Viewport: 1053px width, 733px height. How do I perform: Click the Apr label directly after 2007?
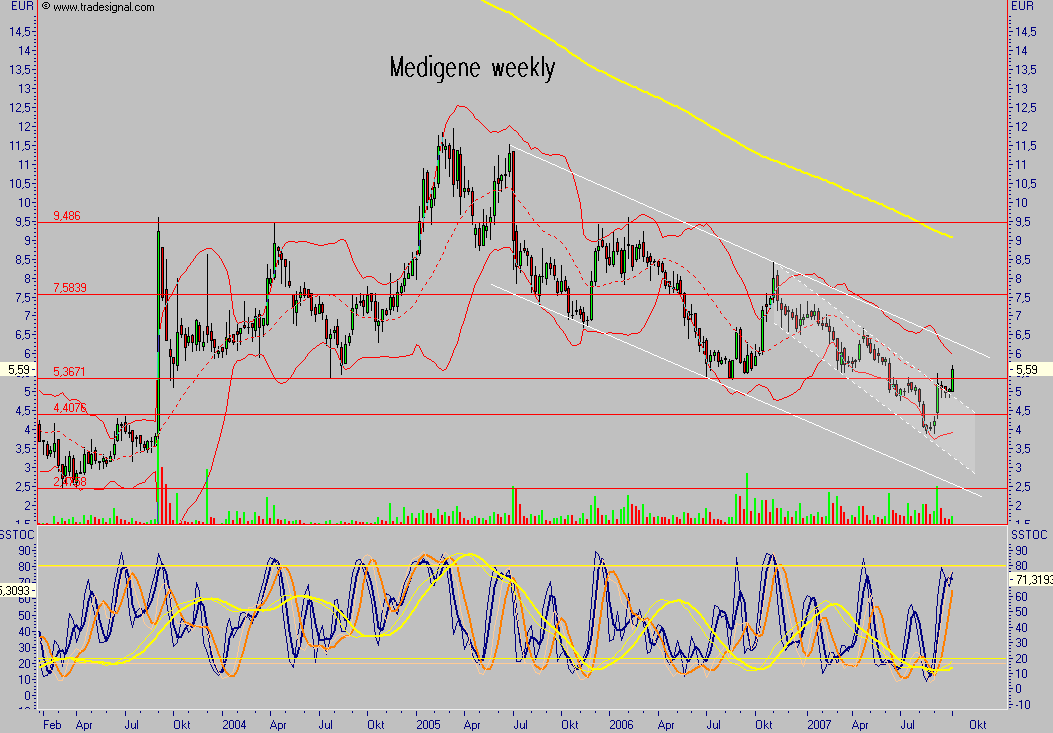(860, 724)
